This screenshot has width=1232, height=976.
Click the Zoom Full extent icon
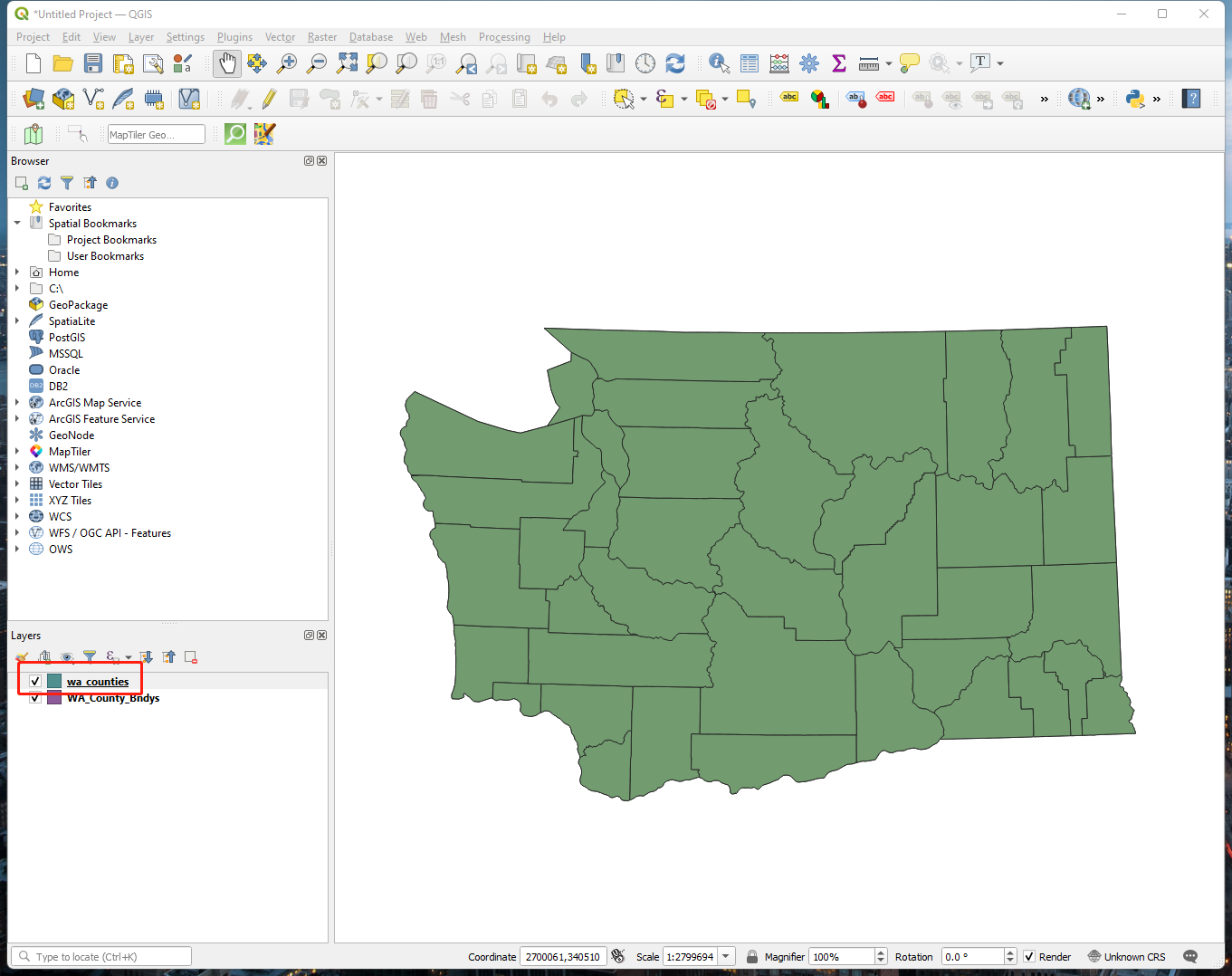[x=347, y=63]
